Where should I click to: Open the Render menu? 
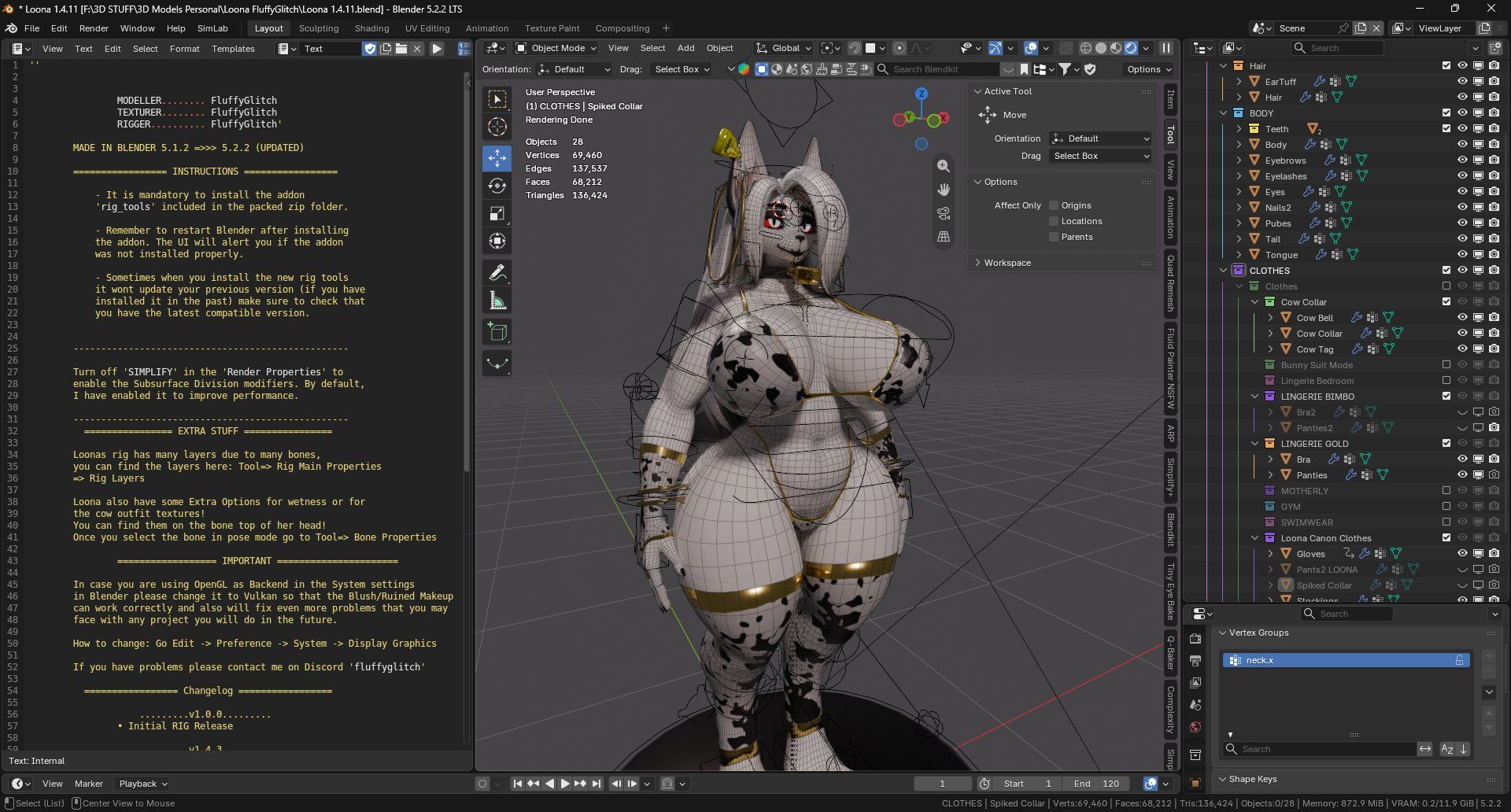click(x=94, y=28)
